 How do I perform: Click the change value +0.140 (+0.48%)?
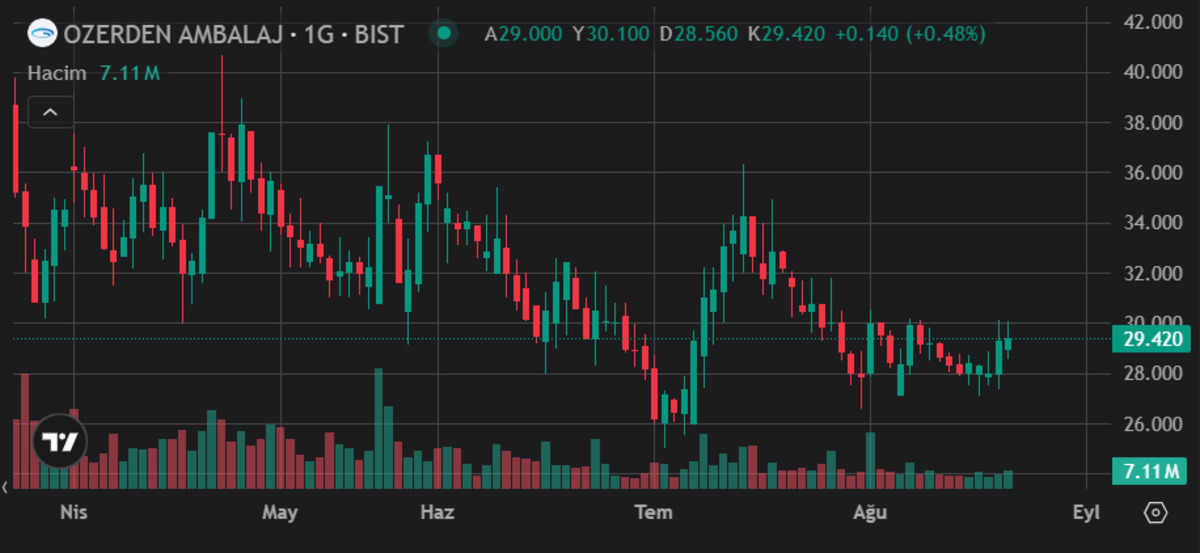coord(910,34)
